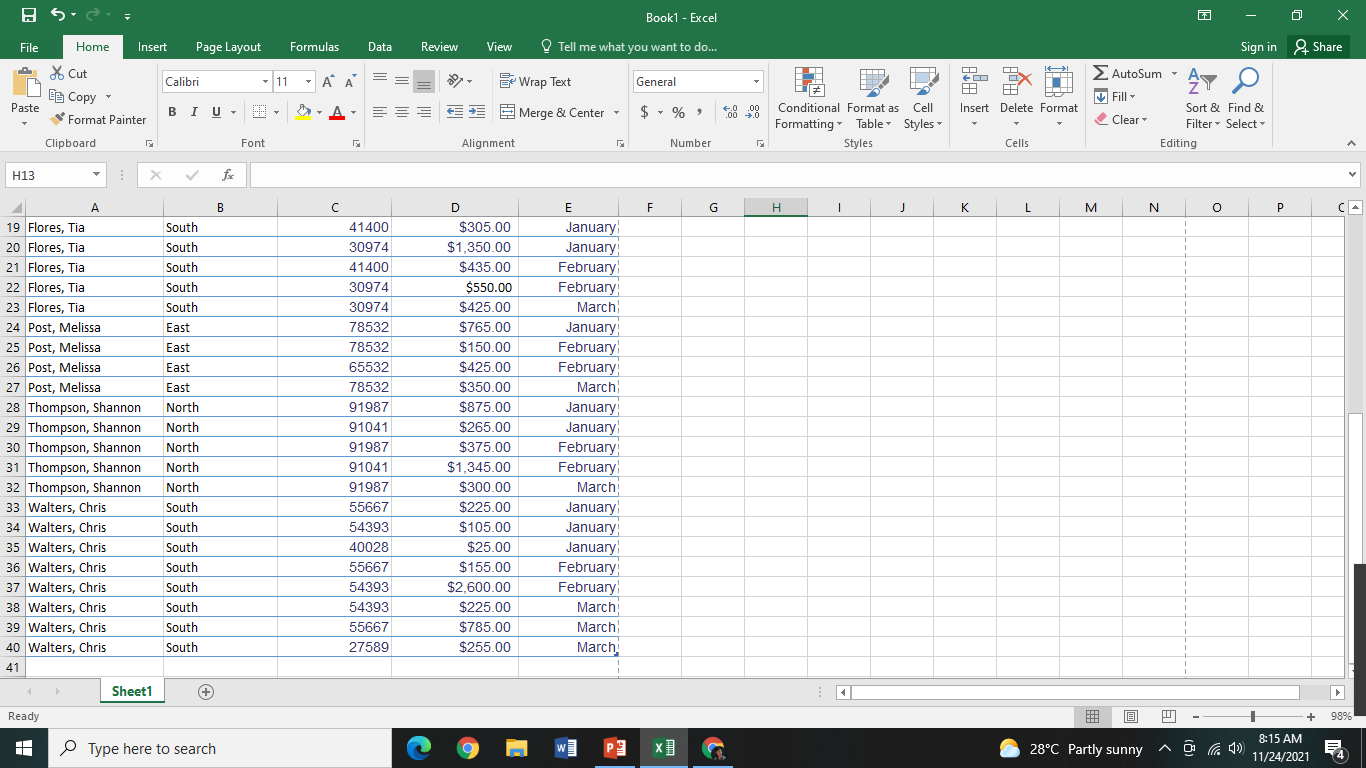Save the workbook with the Save icon
The image size is (1366, 768).
point(29,16)
